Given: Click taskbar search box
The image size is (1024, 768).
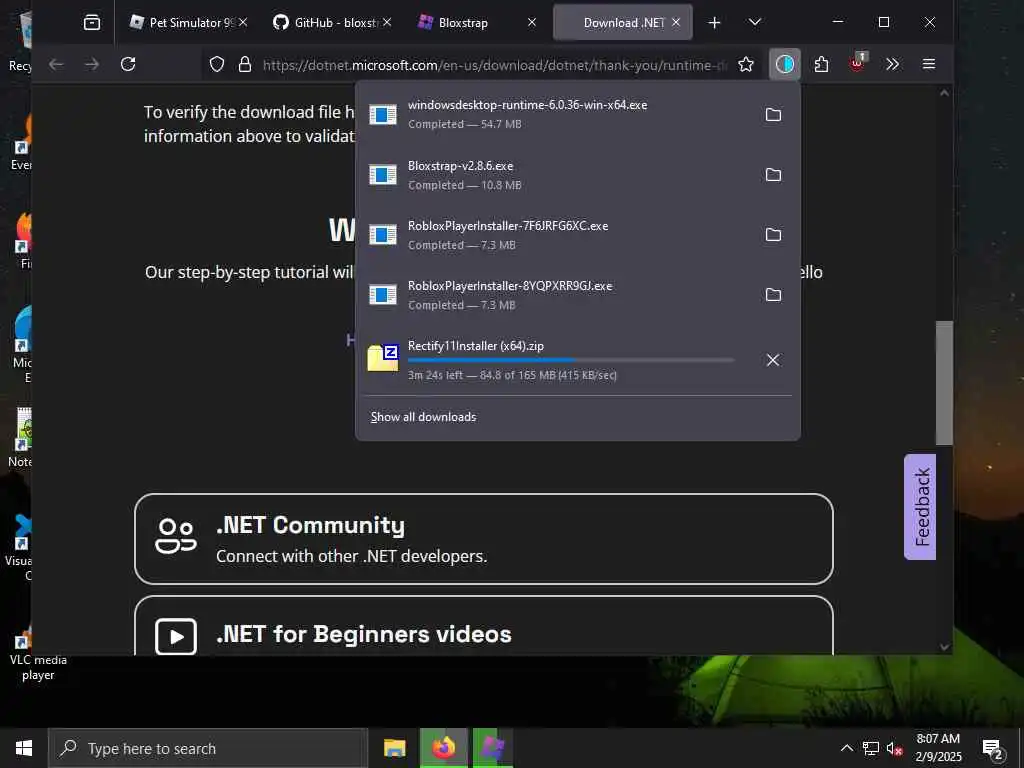Looking at the screenshot, I should coord(208,748).
